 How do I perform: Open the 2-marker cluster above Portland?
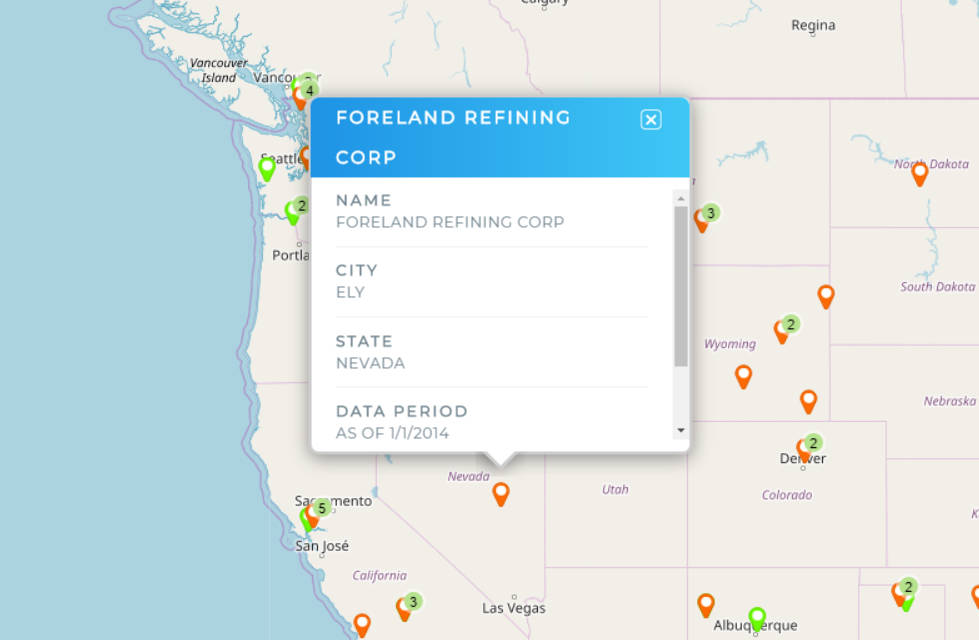click(x=302, y=205)
